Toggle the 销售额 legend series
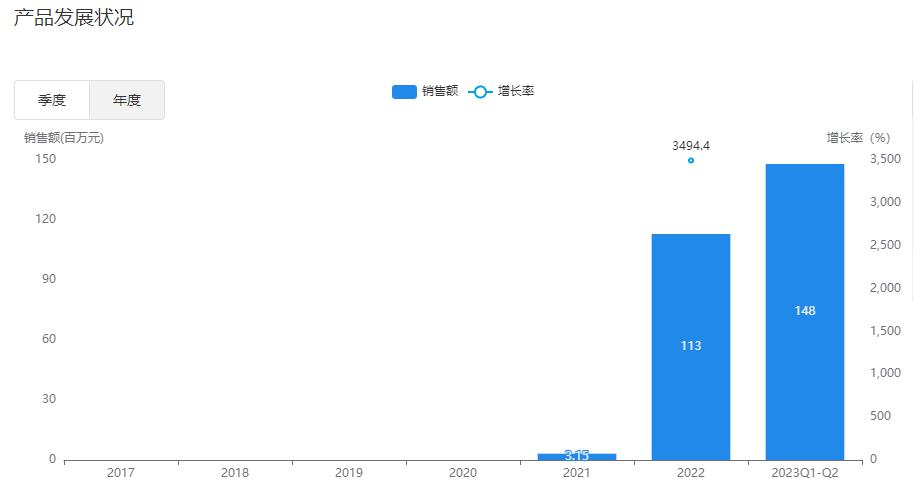Image resolution: width=914 pixels, height=495 pixels. (425, 92)
